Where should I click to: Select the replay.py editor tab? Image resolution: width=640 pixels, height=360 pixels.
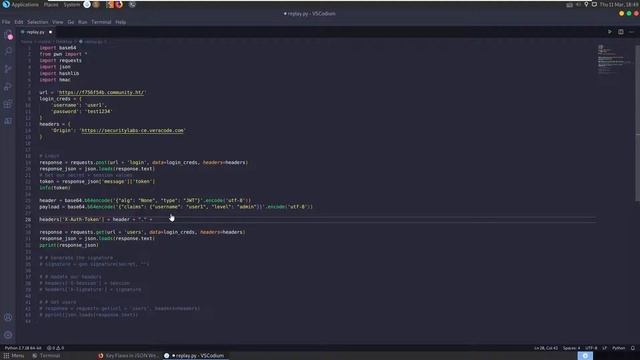(x=36, y=32)
